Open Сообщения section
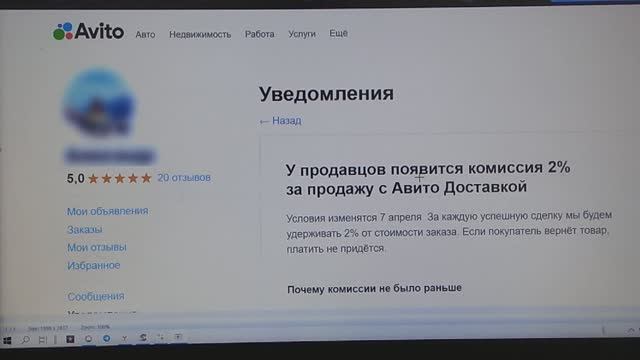This screenshot has width=640, height=360. pyautogui.click(x=96, y=296)
